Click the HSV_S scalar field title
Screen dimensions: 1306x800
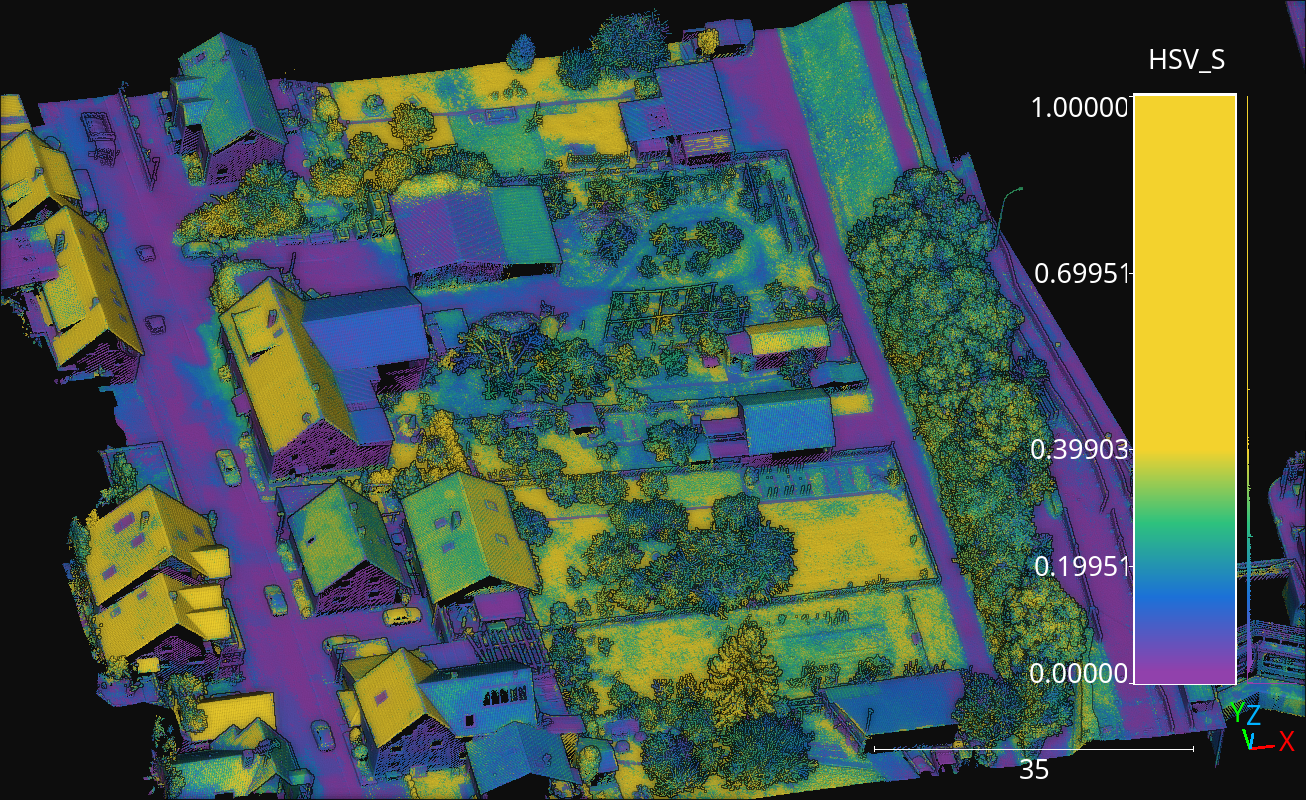(x=1186, y=62)
